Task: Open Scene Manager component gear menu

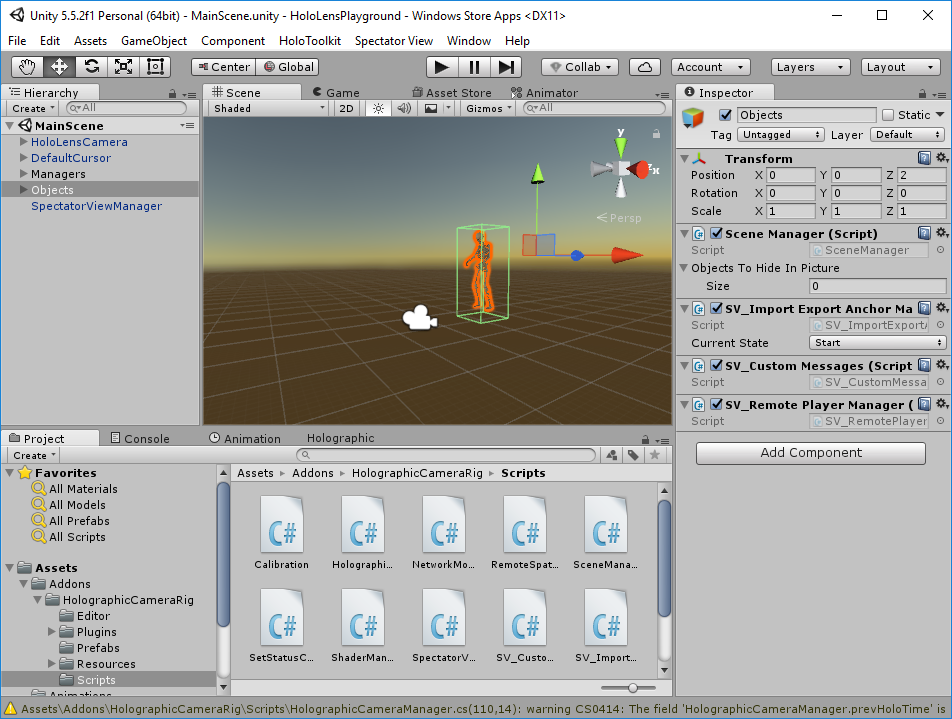Action: click(x=942, y=233)
